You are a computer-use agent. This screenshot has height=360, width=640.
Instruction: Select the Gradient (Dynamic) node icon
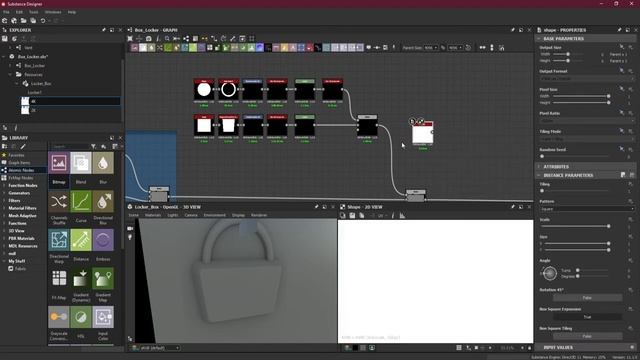(81, 278)
